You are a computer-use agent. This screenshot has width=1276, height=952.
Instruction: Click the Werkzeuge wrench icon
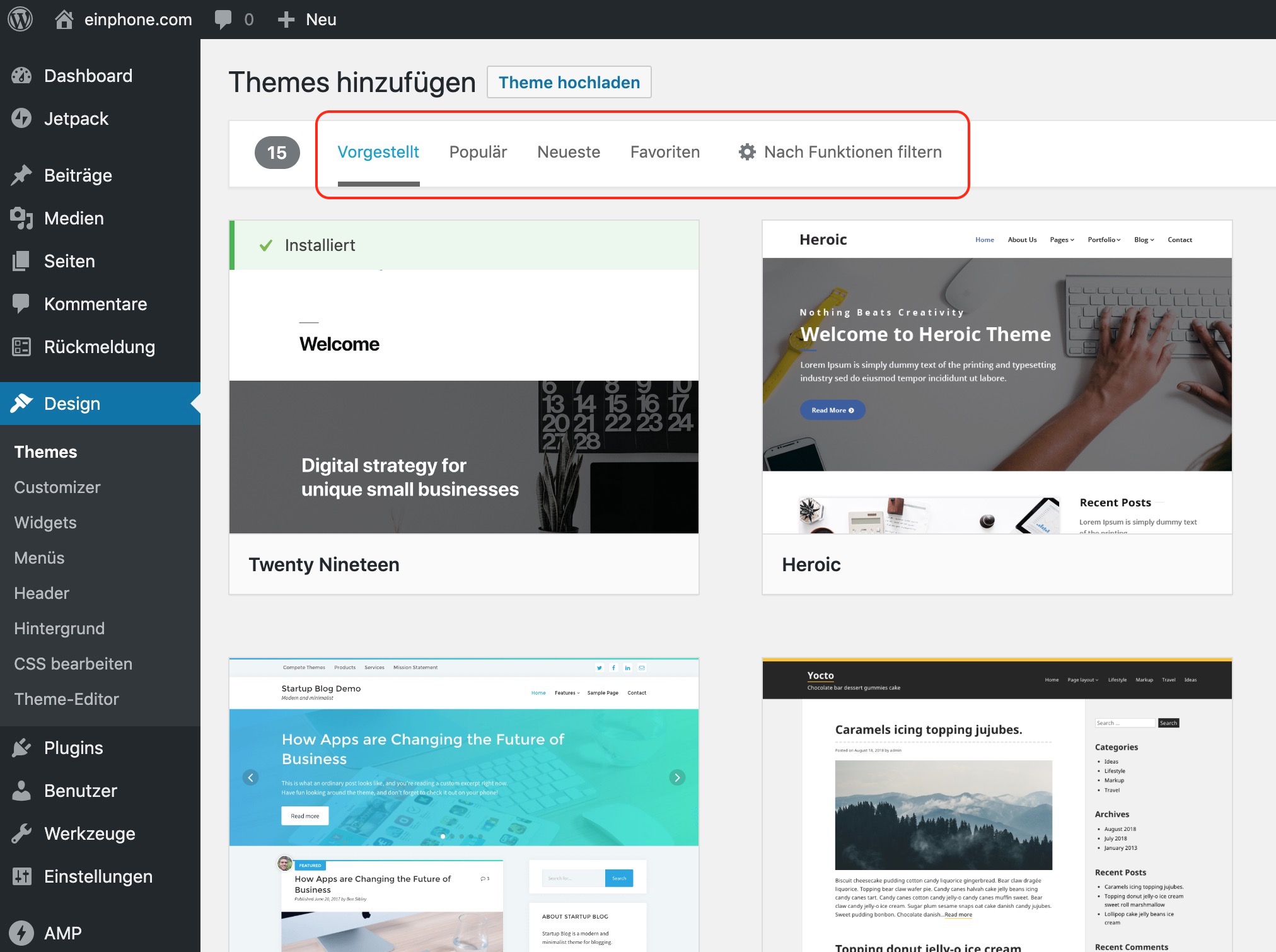coord(21,833)
